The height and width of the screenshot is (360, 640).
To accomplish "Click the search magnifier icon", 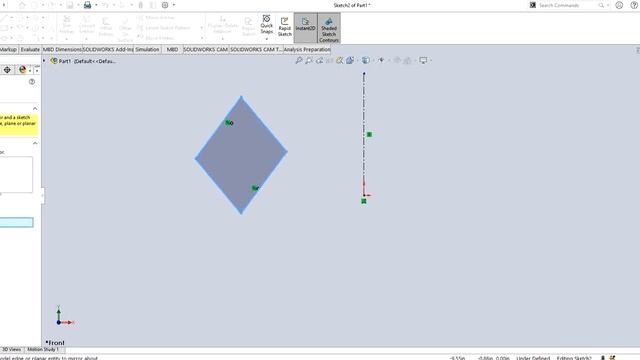I will point(601,5).
